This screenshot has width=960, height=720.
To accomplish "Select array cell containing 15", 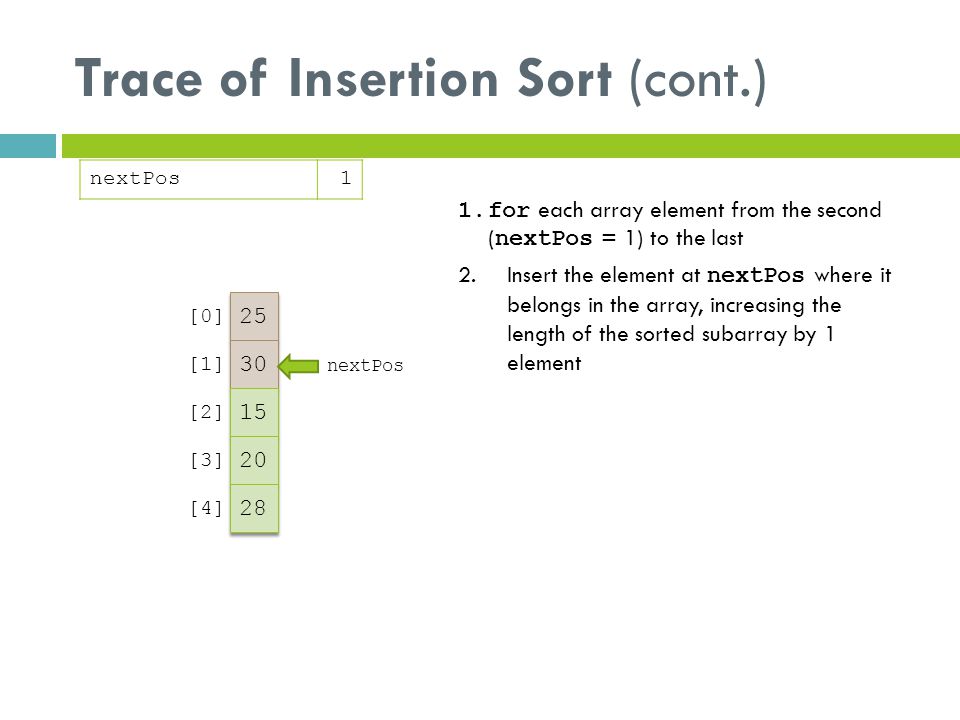I will pyautogui.click(x=254, y=412).
